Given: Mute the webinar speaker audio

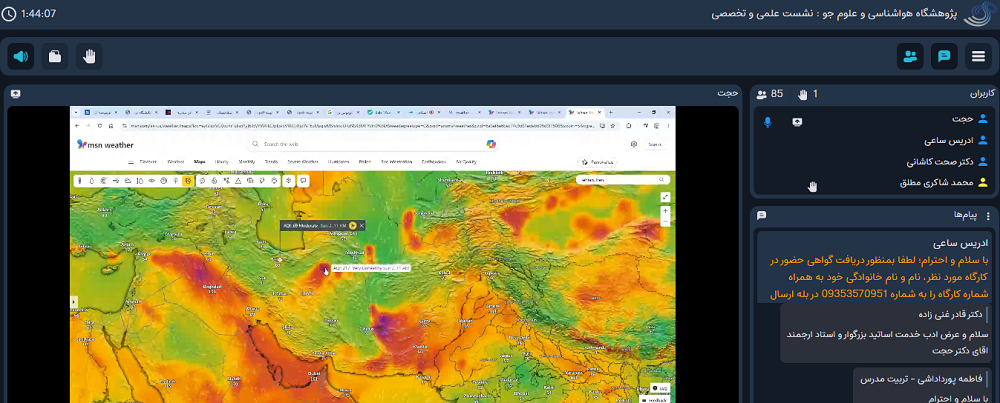Looking at the screenshot, I should (20, 56).
